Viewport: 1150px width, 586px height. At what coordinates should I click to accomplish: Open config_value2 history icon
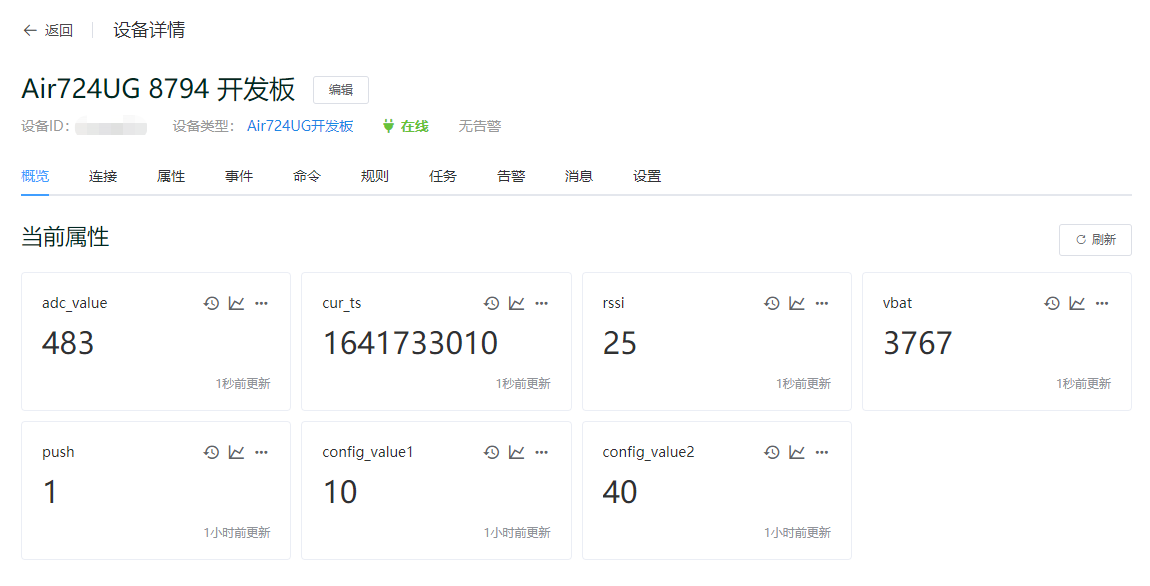pos(772,452)
